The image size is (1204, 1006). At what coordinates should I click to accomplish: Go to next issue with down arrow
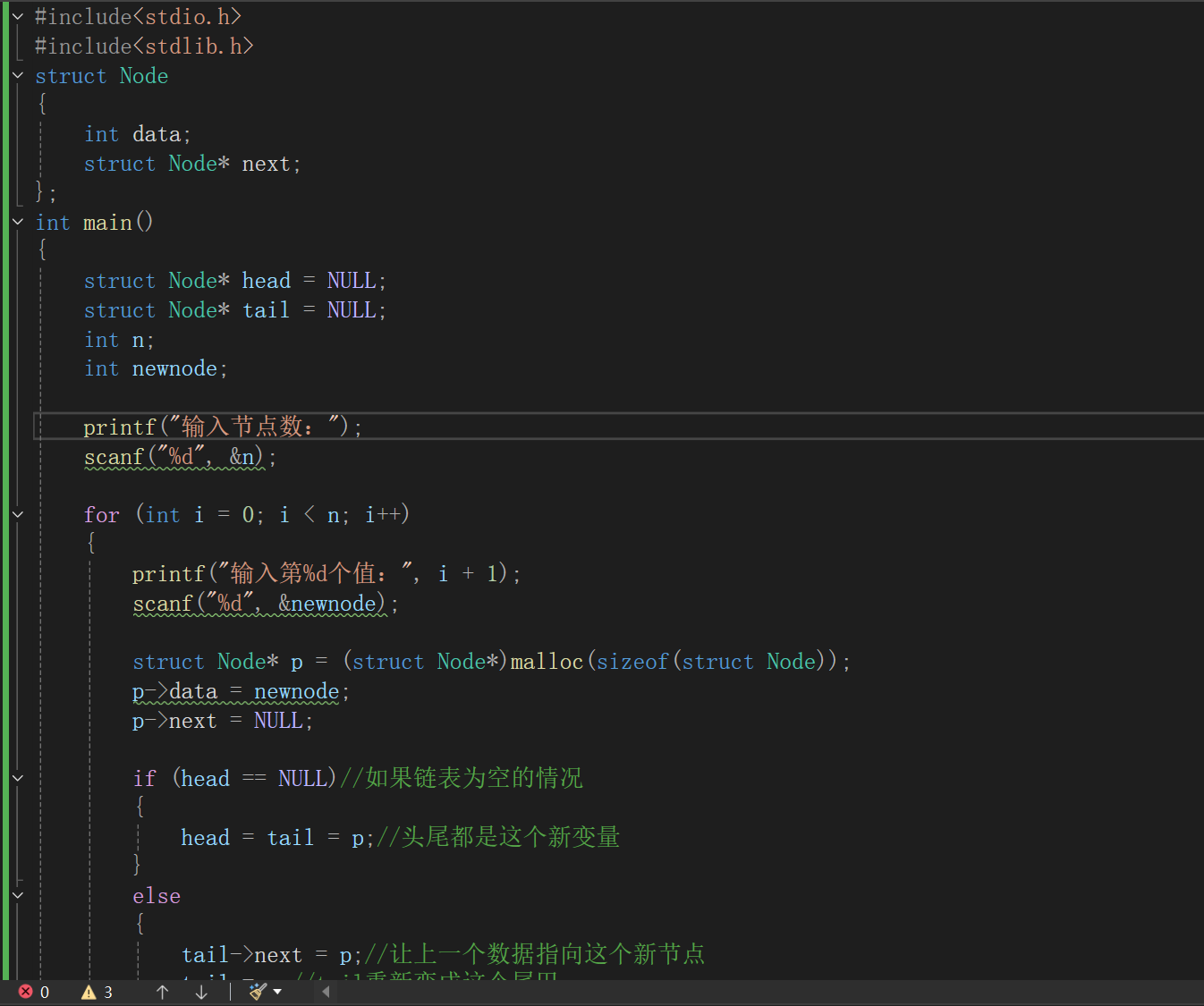pos(201,992)
